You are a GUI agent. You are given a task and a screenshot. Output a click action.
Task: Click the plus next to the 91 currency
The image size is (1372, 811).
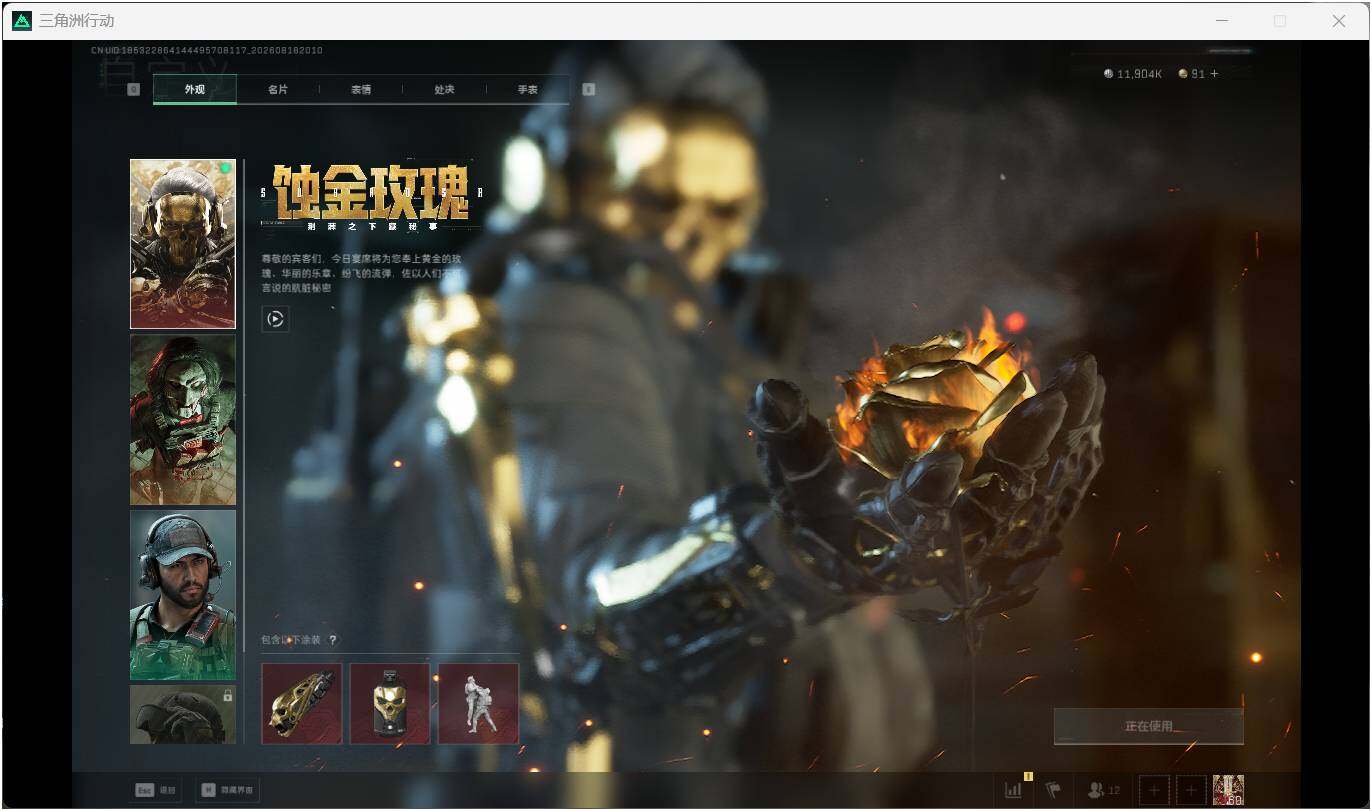[x=1215, y=74]
